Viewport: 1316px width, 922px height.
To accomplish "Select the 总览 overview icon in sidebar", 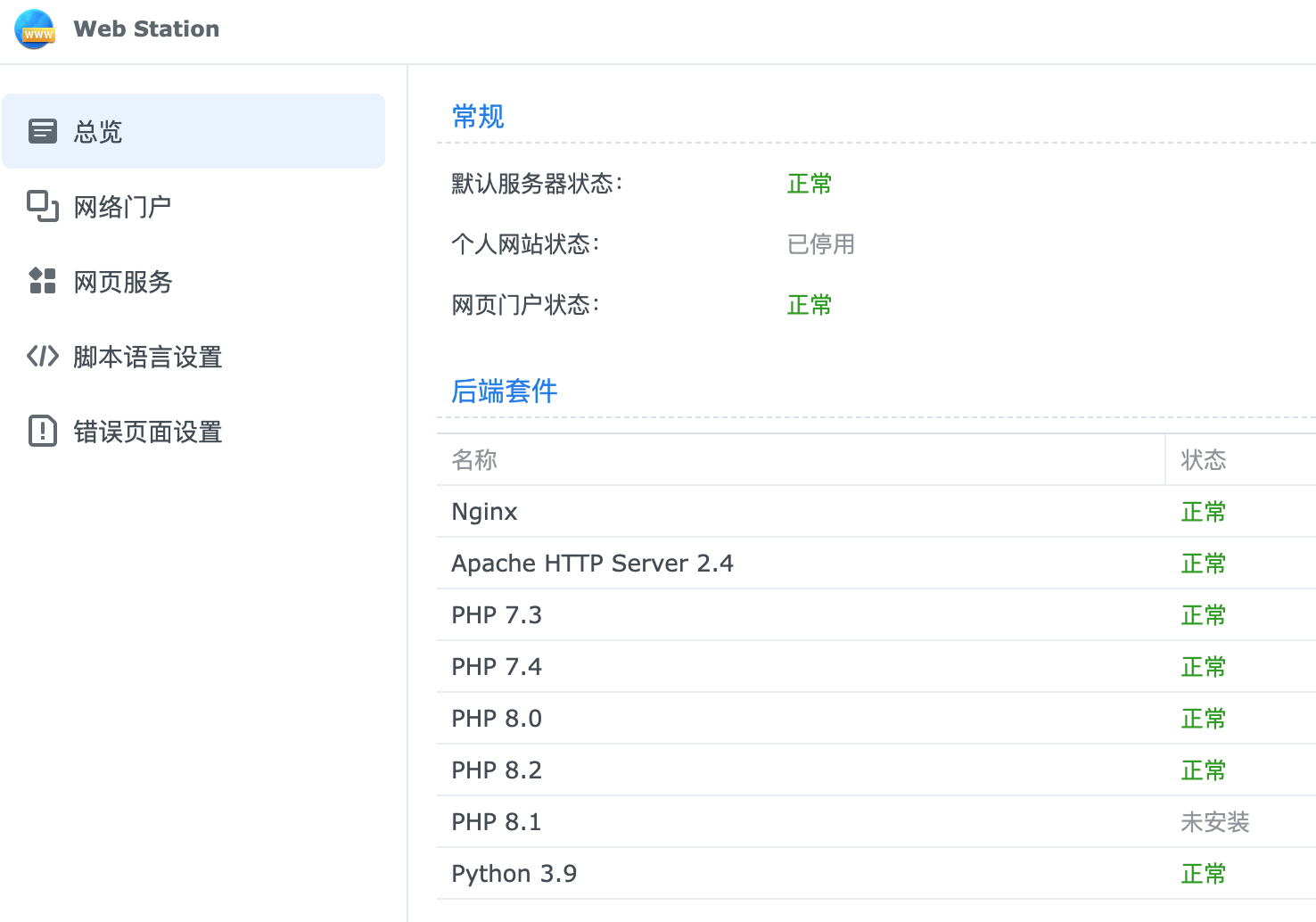I will pos(42,130).
